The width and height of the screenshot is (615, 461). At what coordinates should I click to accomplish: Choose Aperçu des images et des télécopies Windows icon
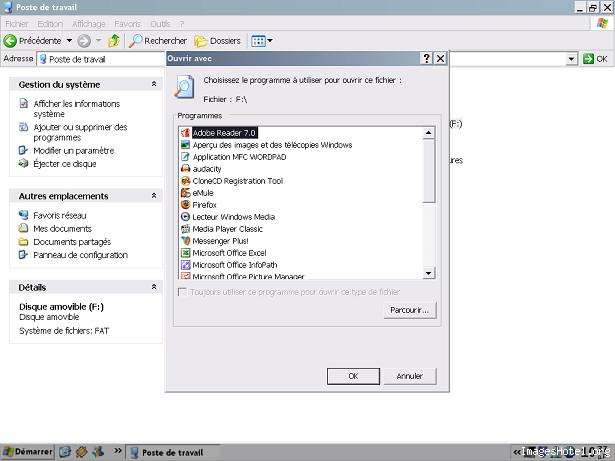pos(185,145)
